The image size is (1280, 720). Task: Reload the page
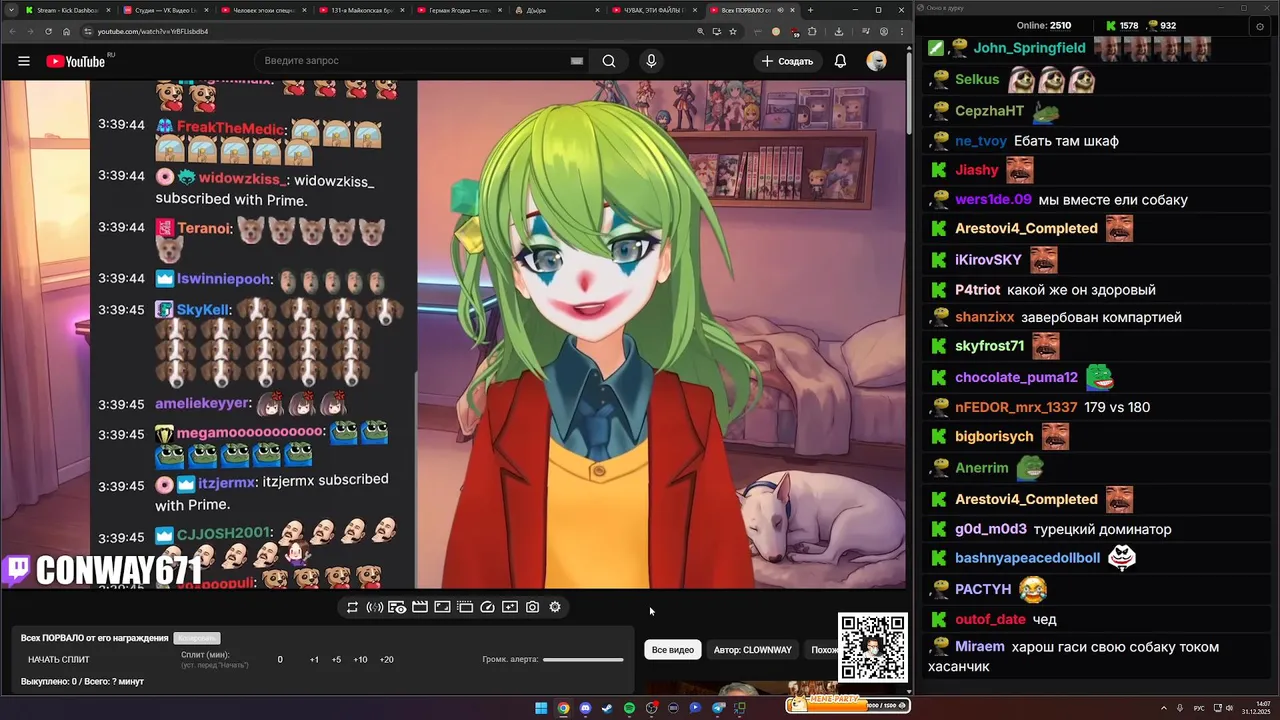pyautogui.click(x=48, y=31)
